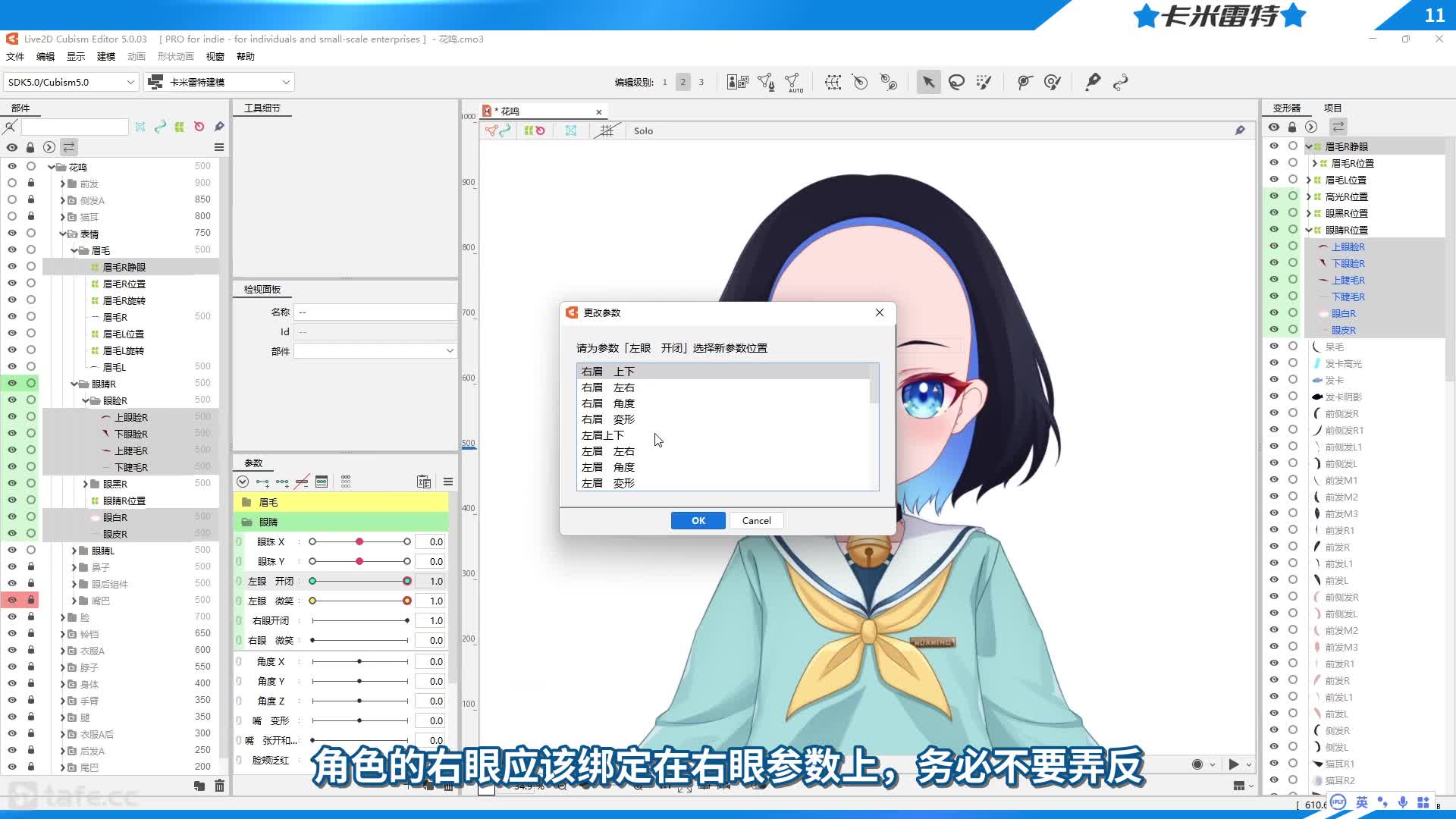Click the Parts panel search field
Image resolution: width=1456 pixels, height=819 pixels.
coord(74,127)
